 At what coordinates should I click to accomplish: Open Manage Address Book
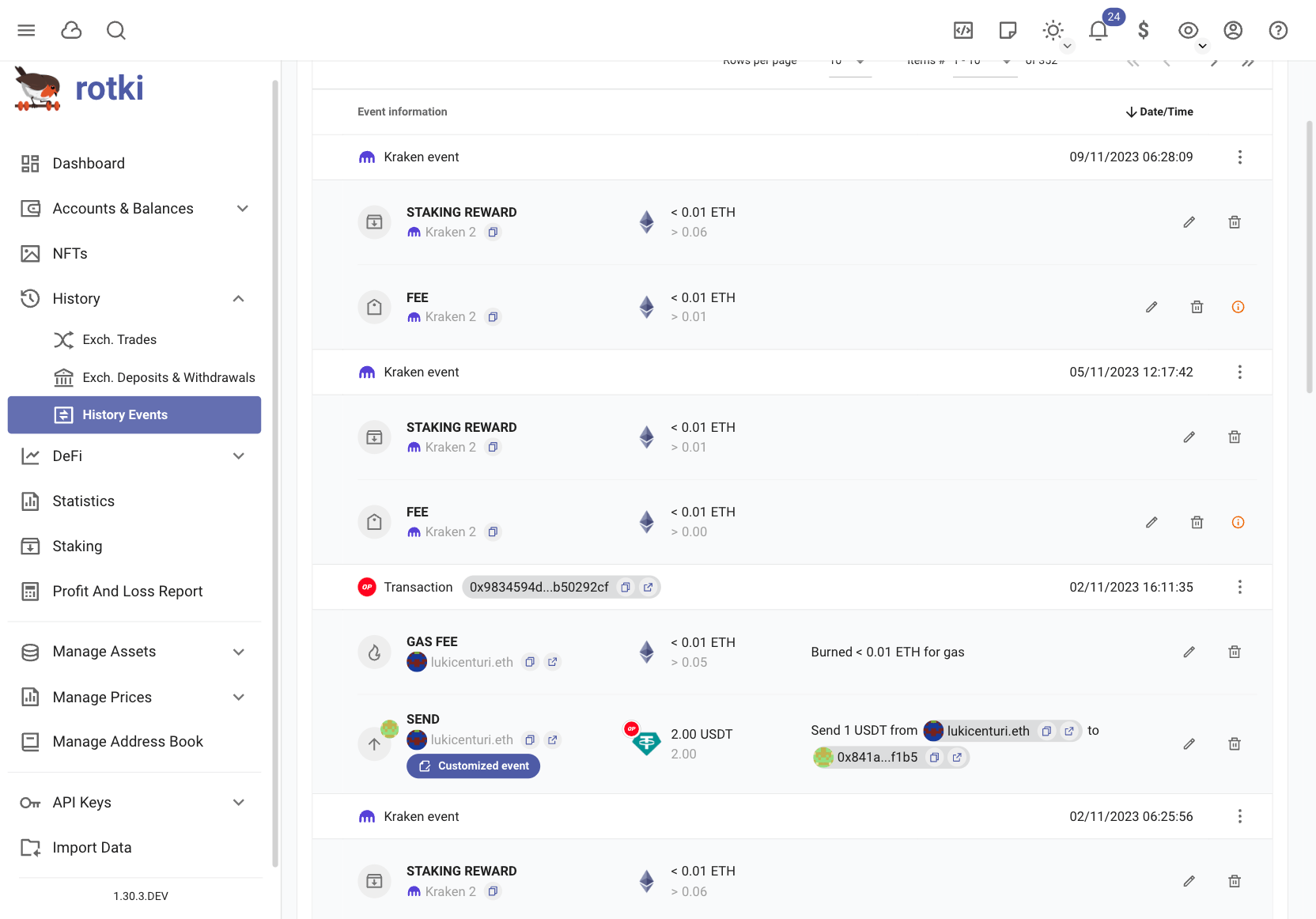point(134,742)
